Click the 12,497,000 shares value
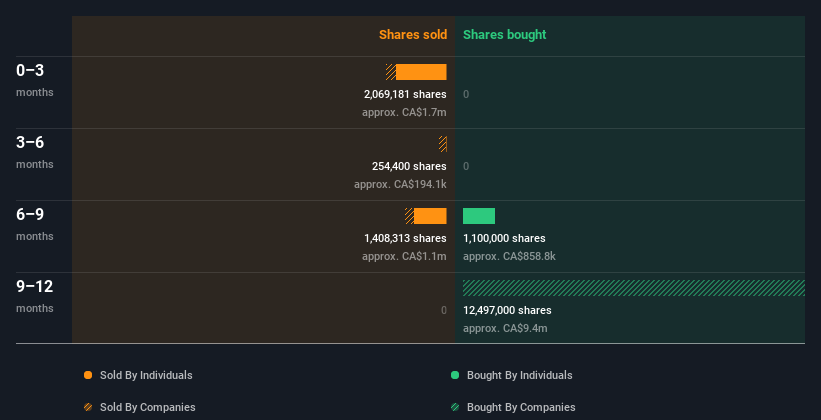The image size is (821, 420). point(507,310)
